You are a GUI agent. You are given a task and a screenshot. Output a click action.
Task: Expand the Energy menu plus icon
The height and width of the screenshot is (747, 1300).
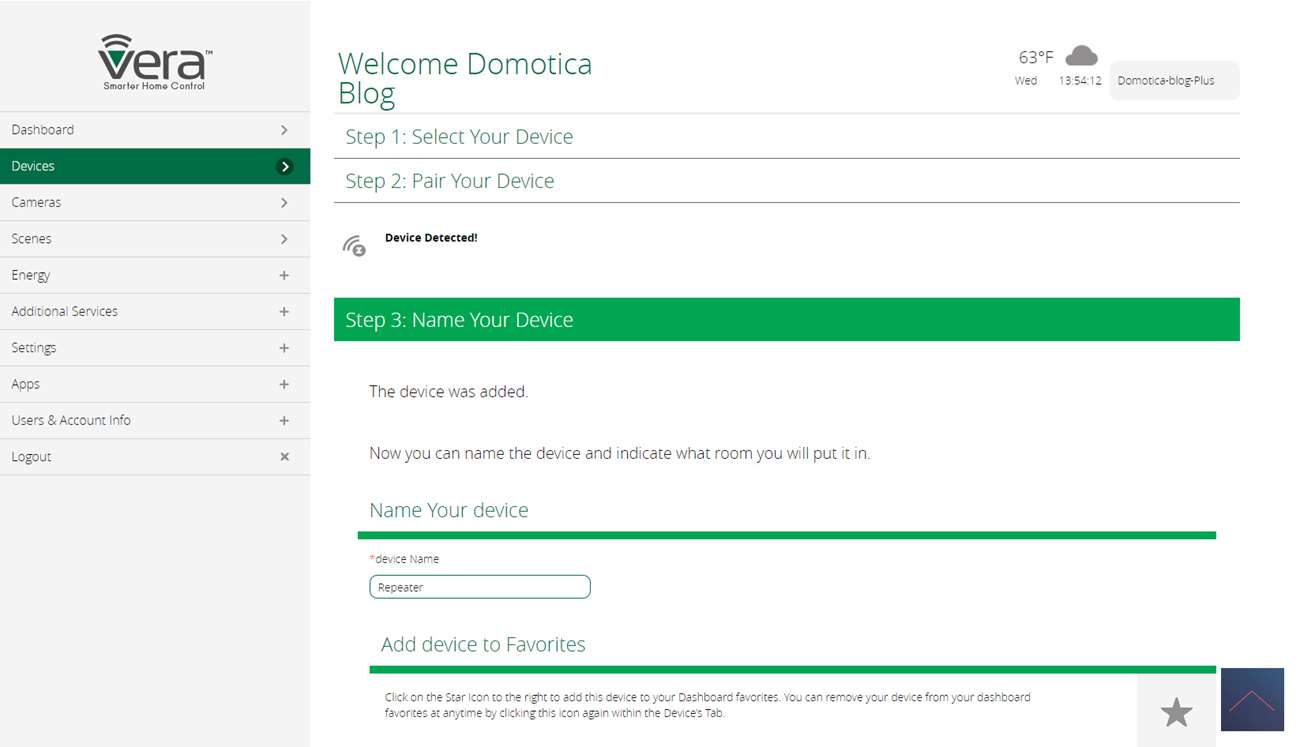click(x=284, y=275)
